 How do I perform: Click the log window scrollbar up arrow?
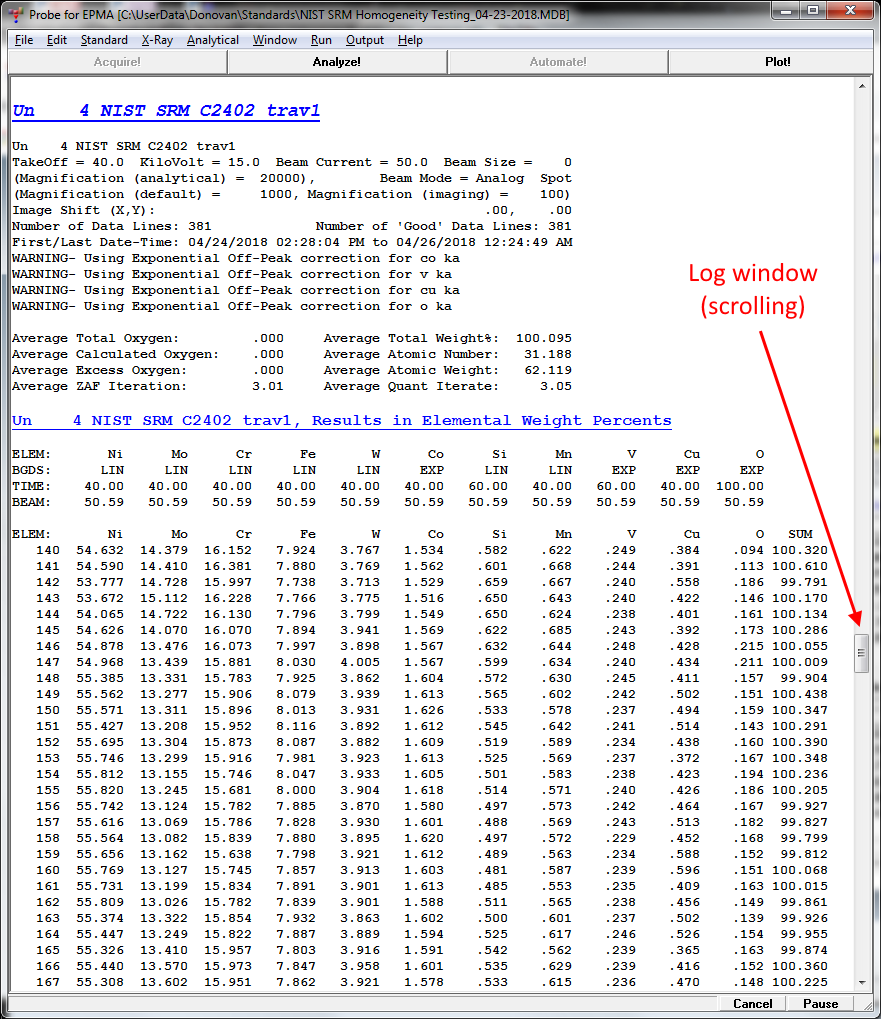pos(862,87)
